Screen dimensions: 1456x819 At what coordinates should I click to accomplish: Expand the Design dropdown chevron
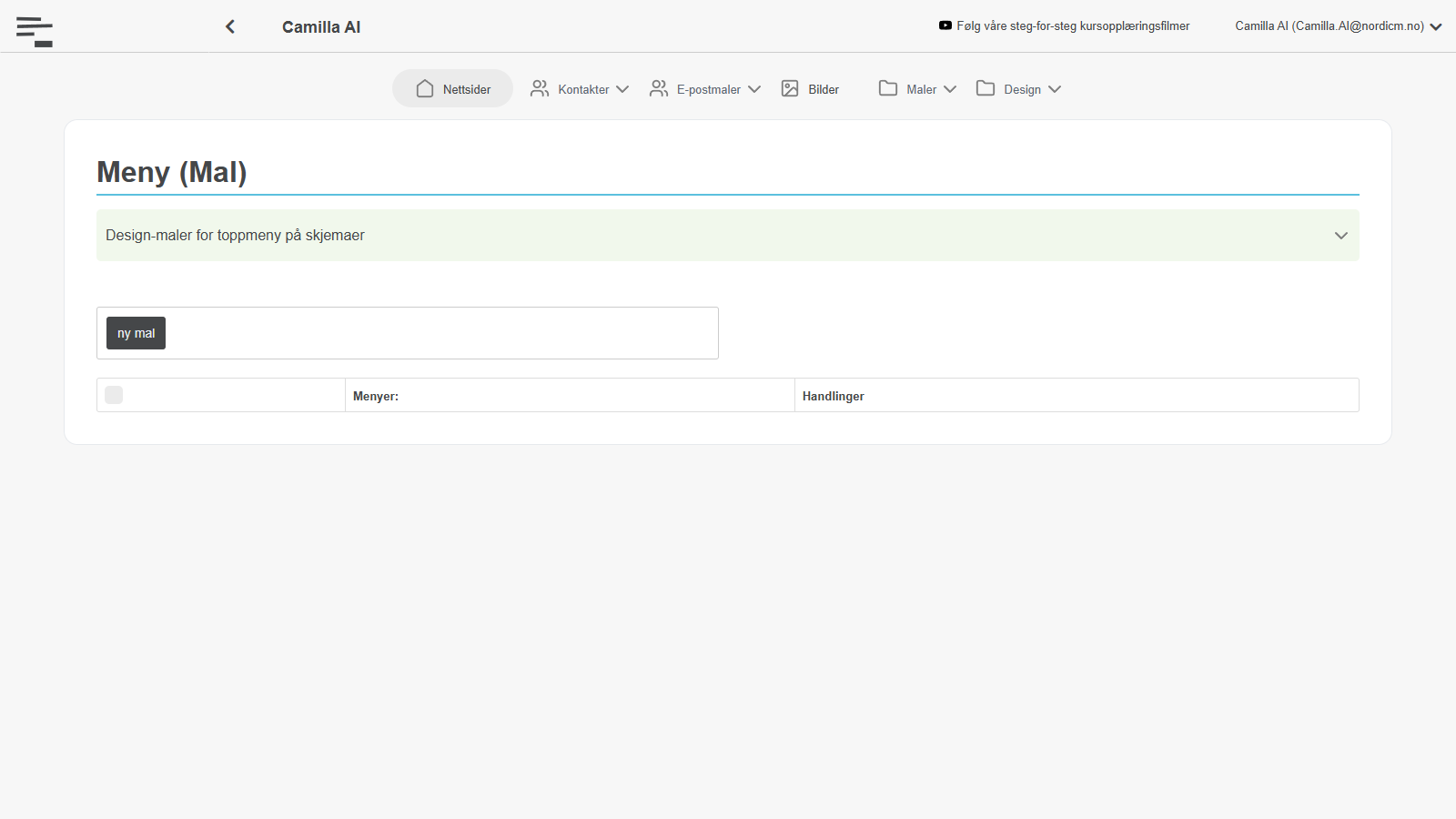pyautogui.click(x=1055, y=89)
